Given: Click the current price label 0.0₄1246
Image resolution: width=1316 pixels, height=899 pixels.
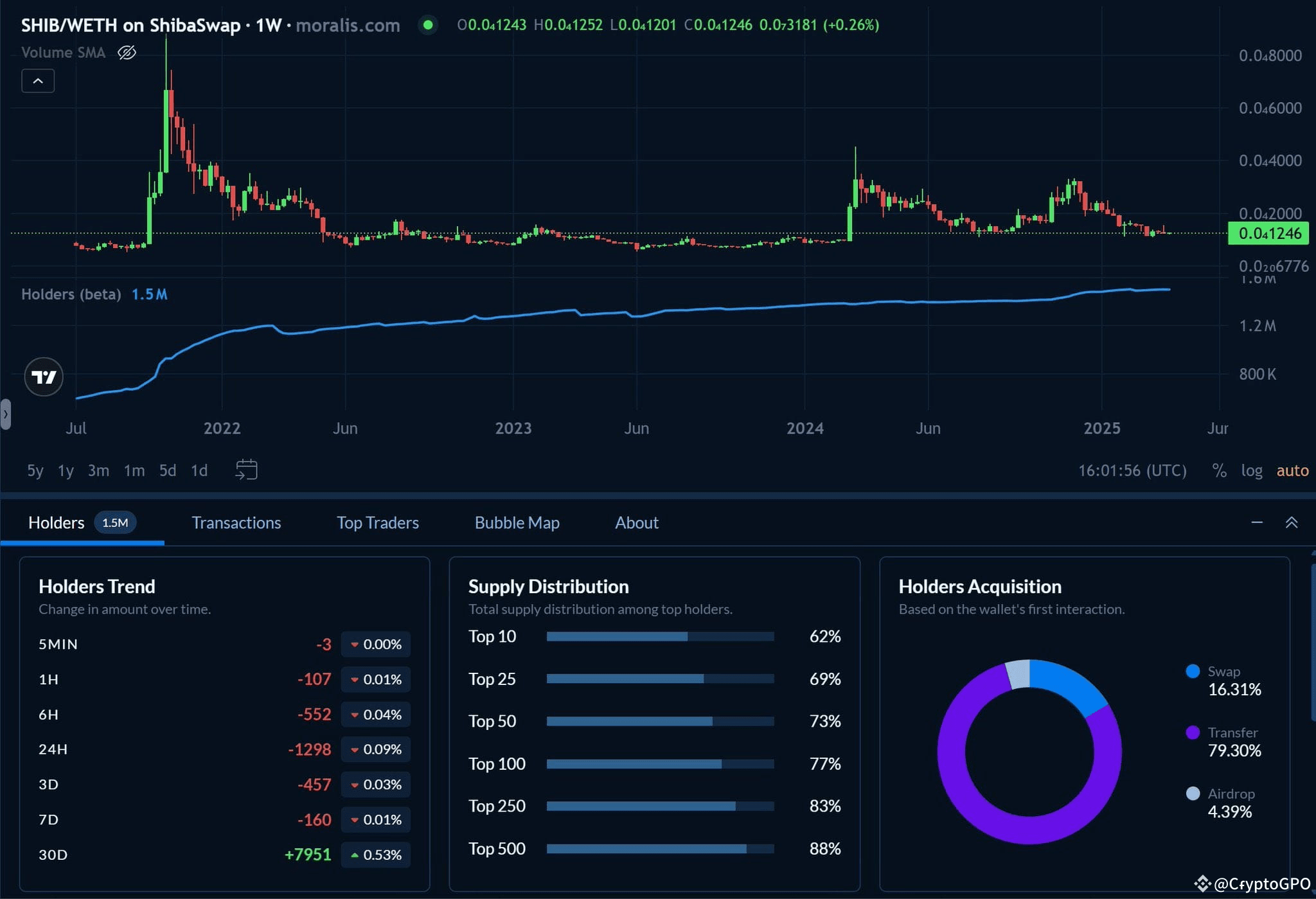Looking at the screenshot, I should click(1268, 233).
